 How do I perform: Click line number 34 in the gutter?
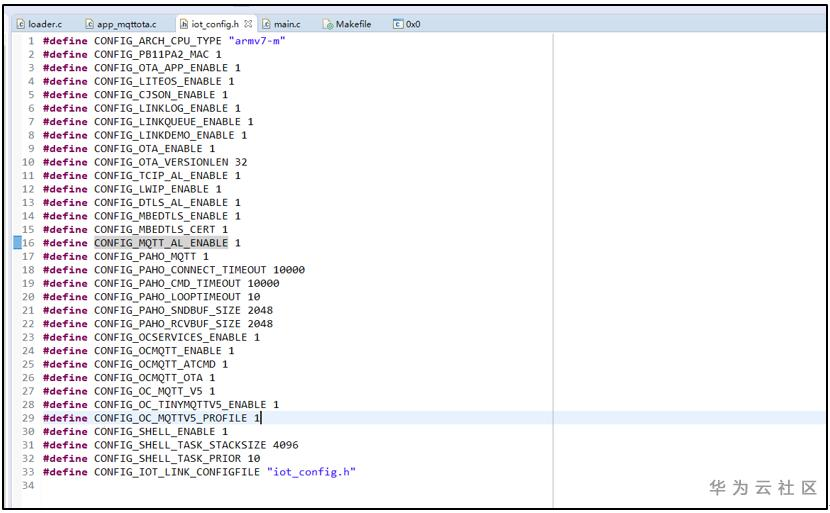click(28, 485)
